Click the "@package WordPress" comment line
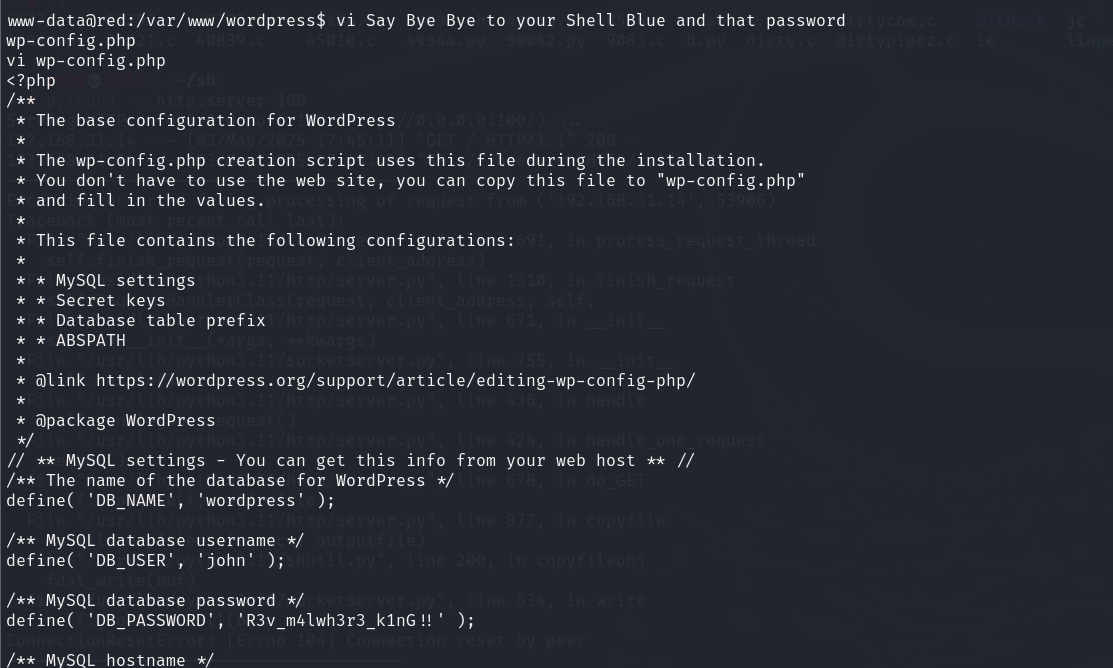Screen dimensions: 1113x668 point(125,420)
